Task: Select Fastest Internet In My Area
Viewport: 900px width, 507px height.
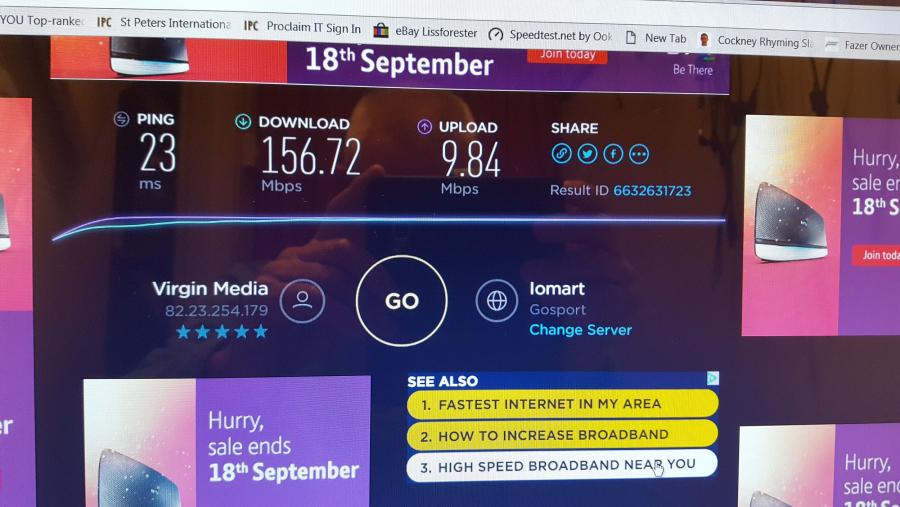Action: (x=562, y=404)
